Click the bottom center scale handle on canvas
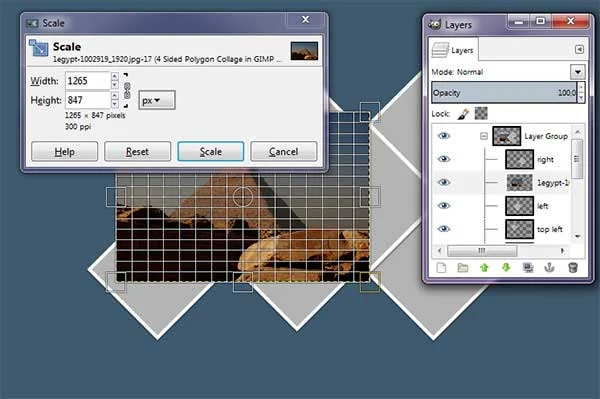 click(x=243, y=282)
